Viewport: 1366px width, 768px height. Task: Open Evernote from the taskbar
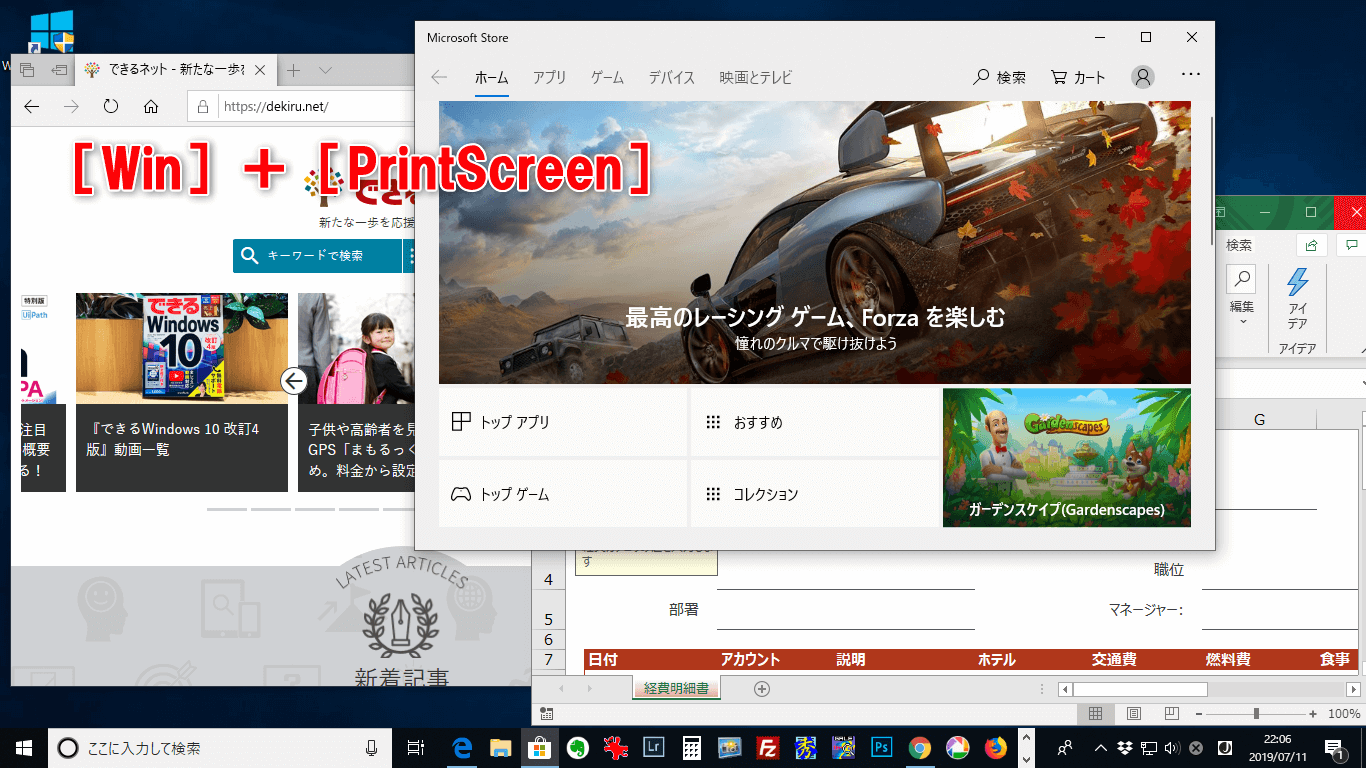pos(577,747)
